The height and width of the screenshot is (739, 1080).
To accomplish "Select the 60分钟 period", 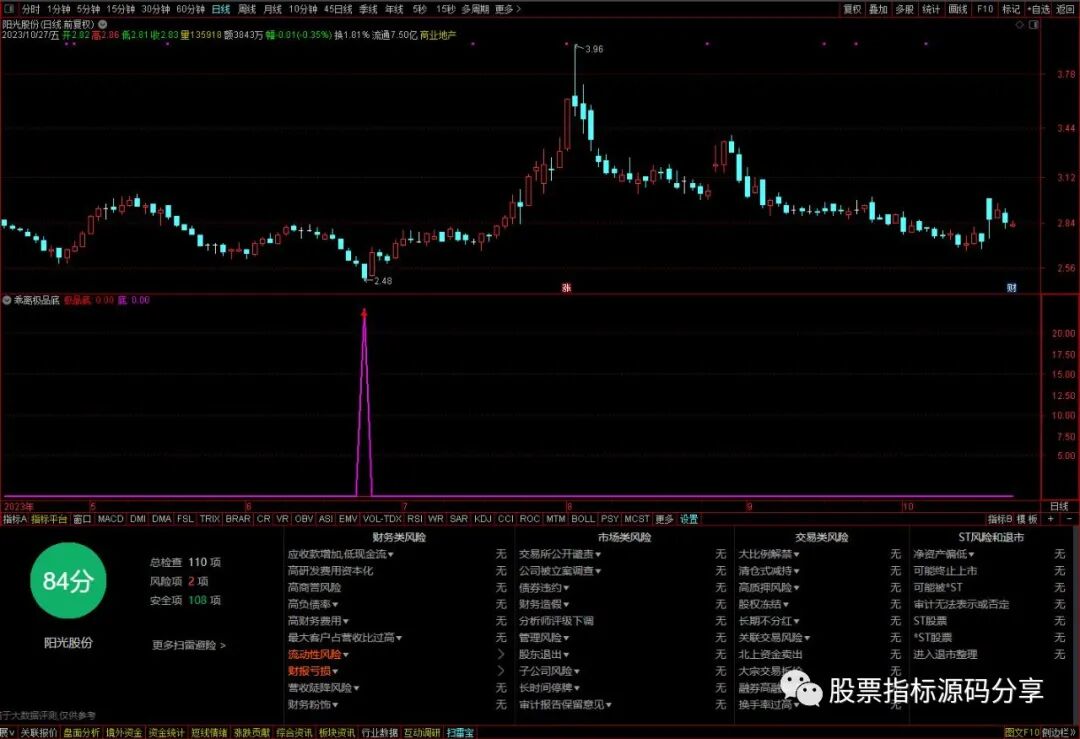I will [x=190, y=9].
